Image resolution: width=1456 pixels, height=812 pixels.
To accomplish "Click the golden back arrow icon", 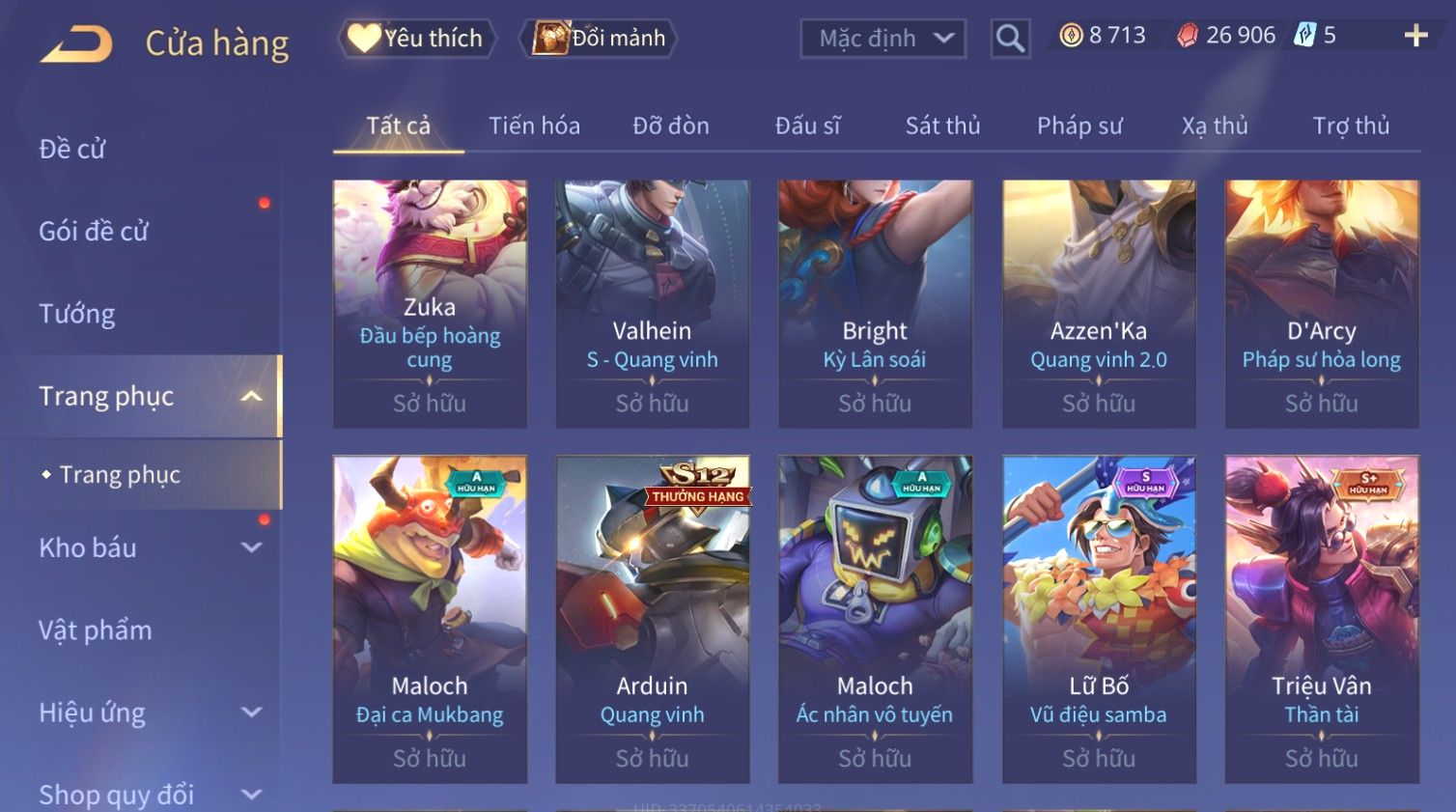I will [77, 44].
